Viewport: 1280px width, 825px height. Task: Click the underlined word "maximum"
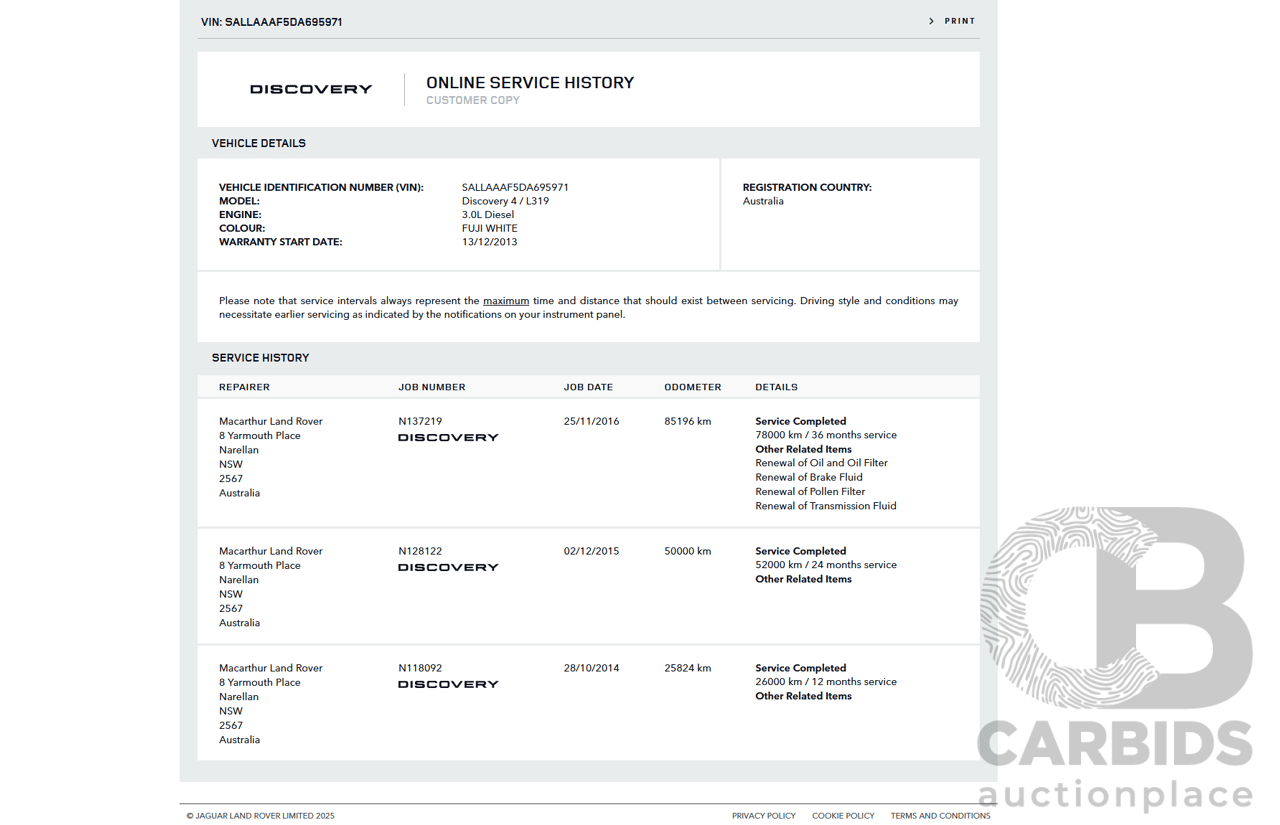[506, 301]
